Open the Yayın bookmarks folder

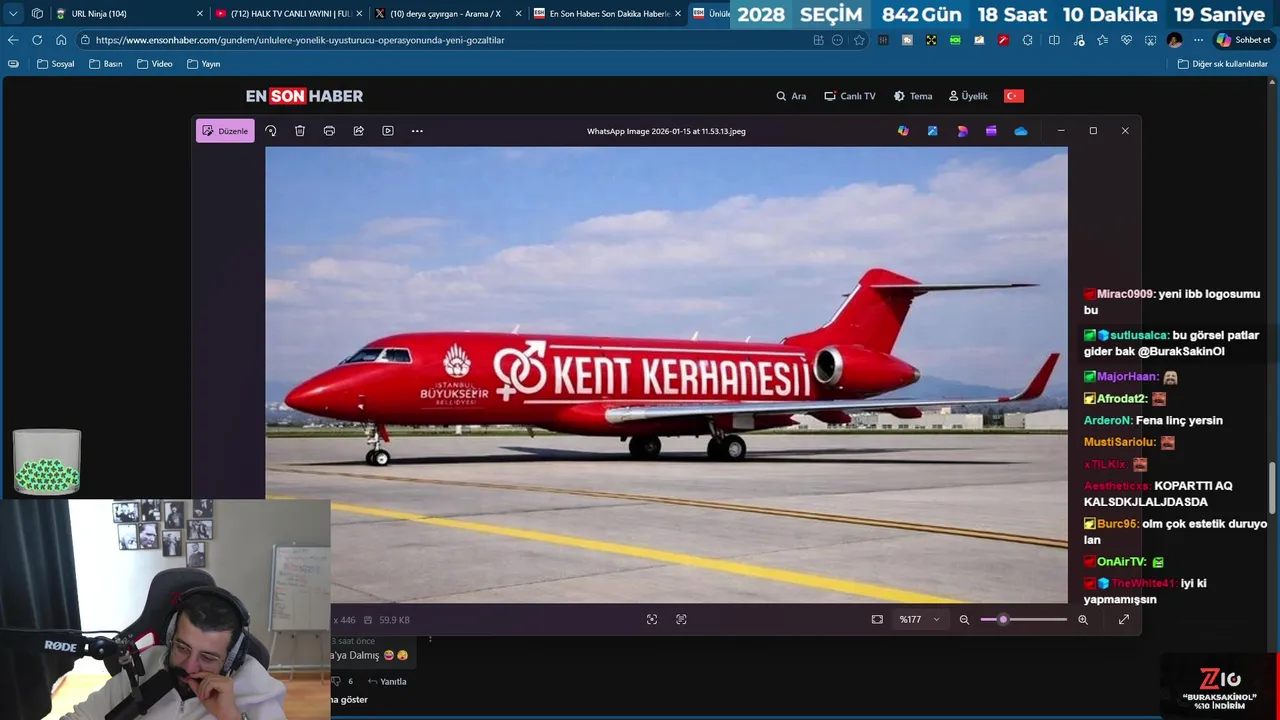[x=204, y=64]
